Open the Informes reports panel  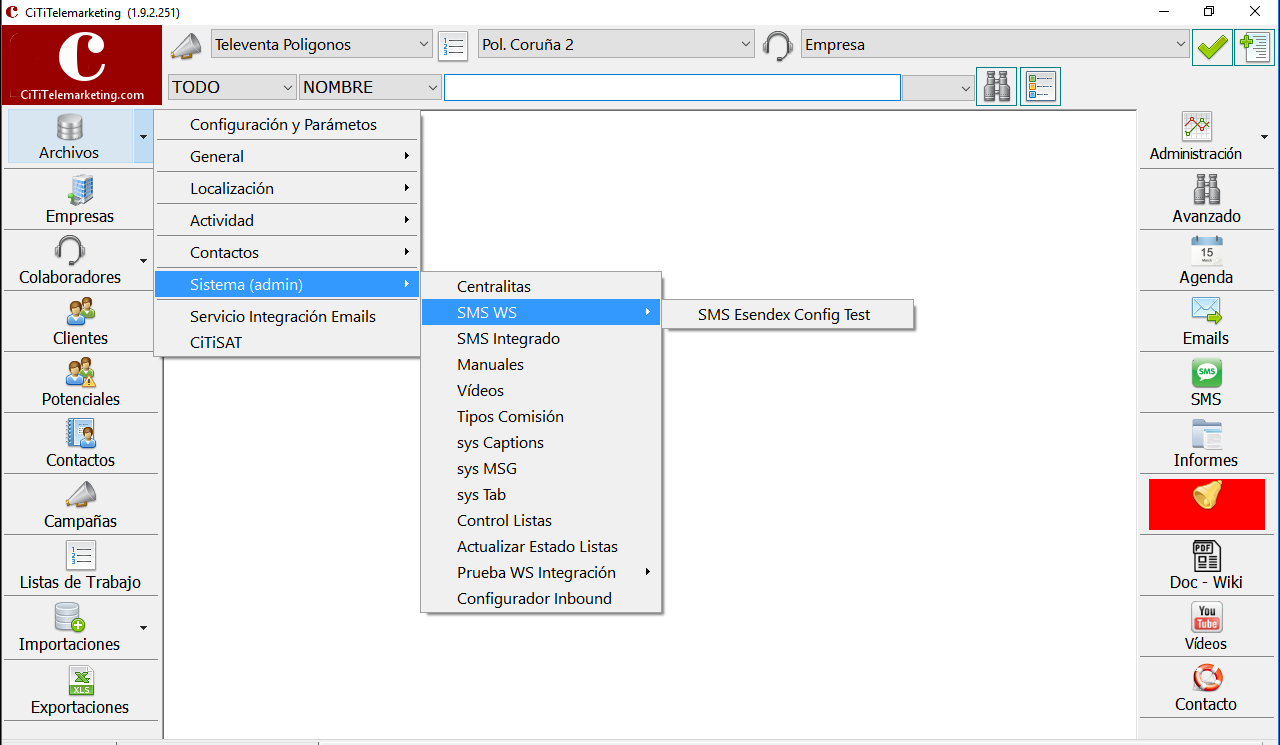[1207, 443]
